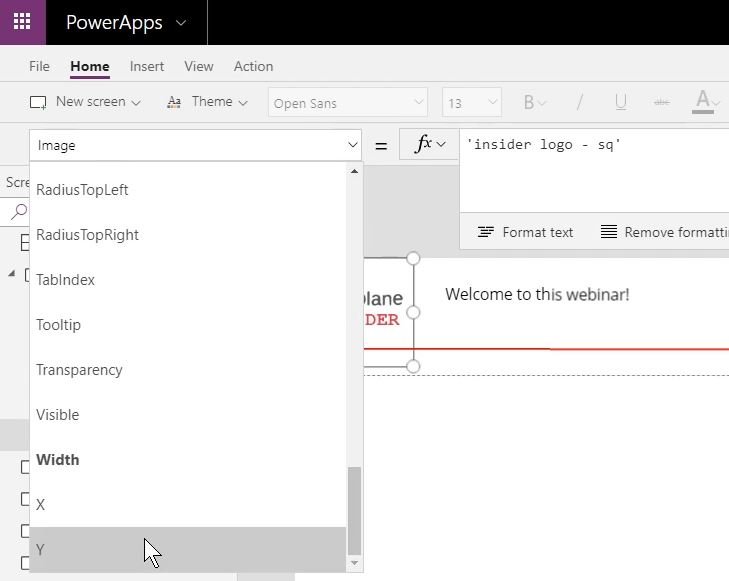This screenshot has height=581, width=729.
Task: Expand the PowerApps header chevron
Action: point(181,23)
